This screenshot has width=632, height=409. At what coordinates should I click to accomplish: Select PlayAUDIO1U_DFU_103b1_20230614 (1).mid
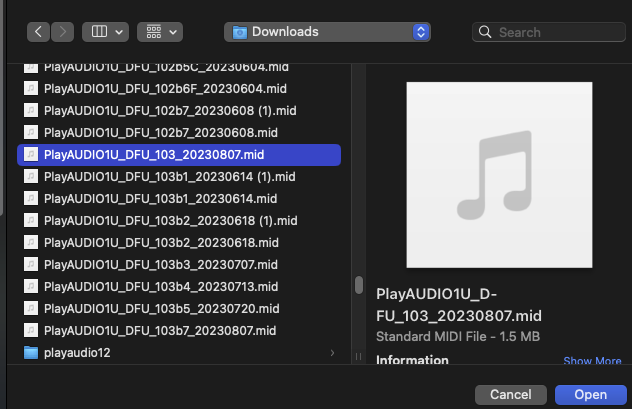[179, 176]
